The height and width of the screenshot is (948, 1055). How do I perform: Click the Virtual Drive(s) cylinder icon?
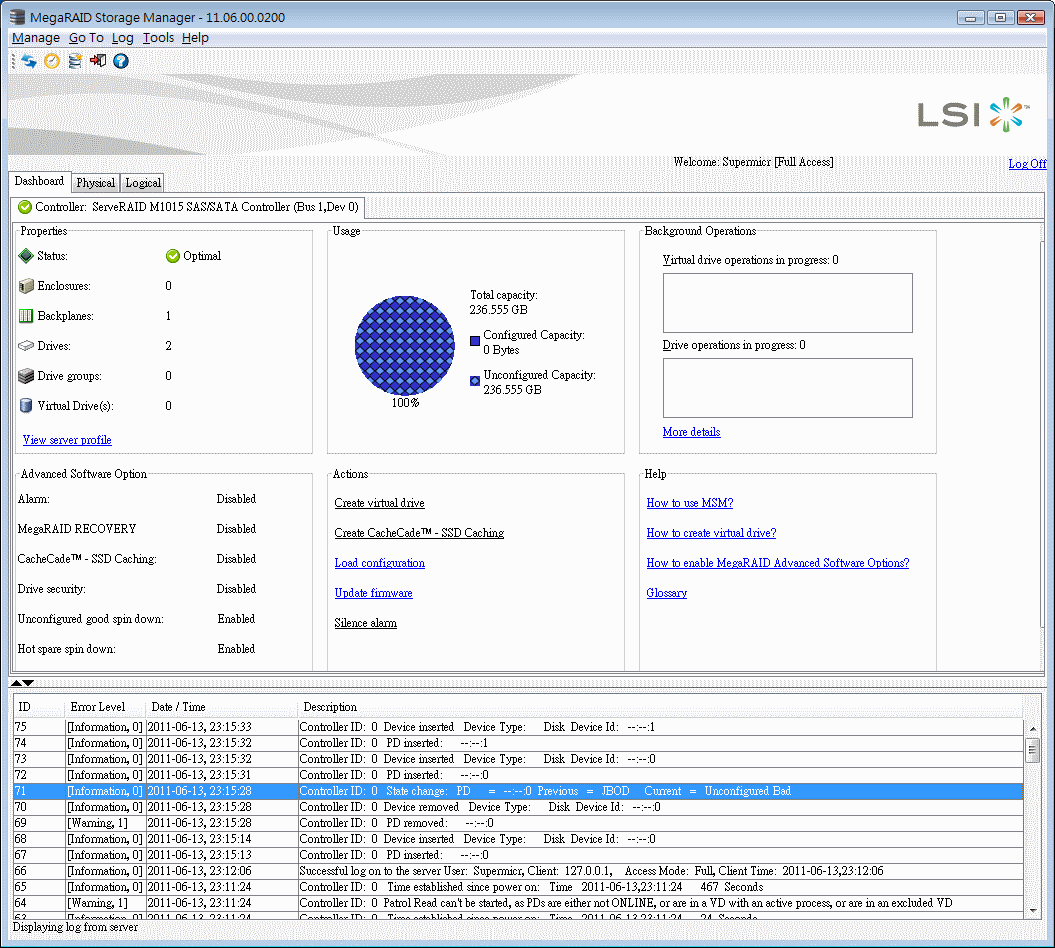coord(26,406)
